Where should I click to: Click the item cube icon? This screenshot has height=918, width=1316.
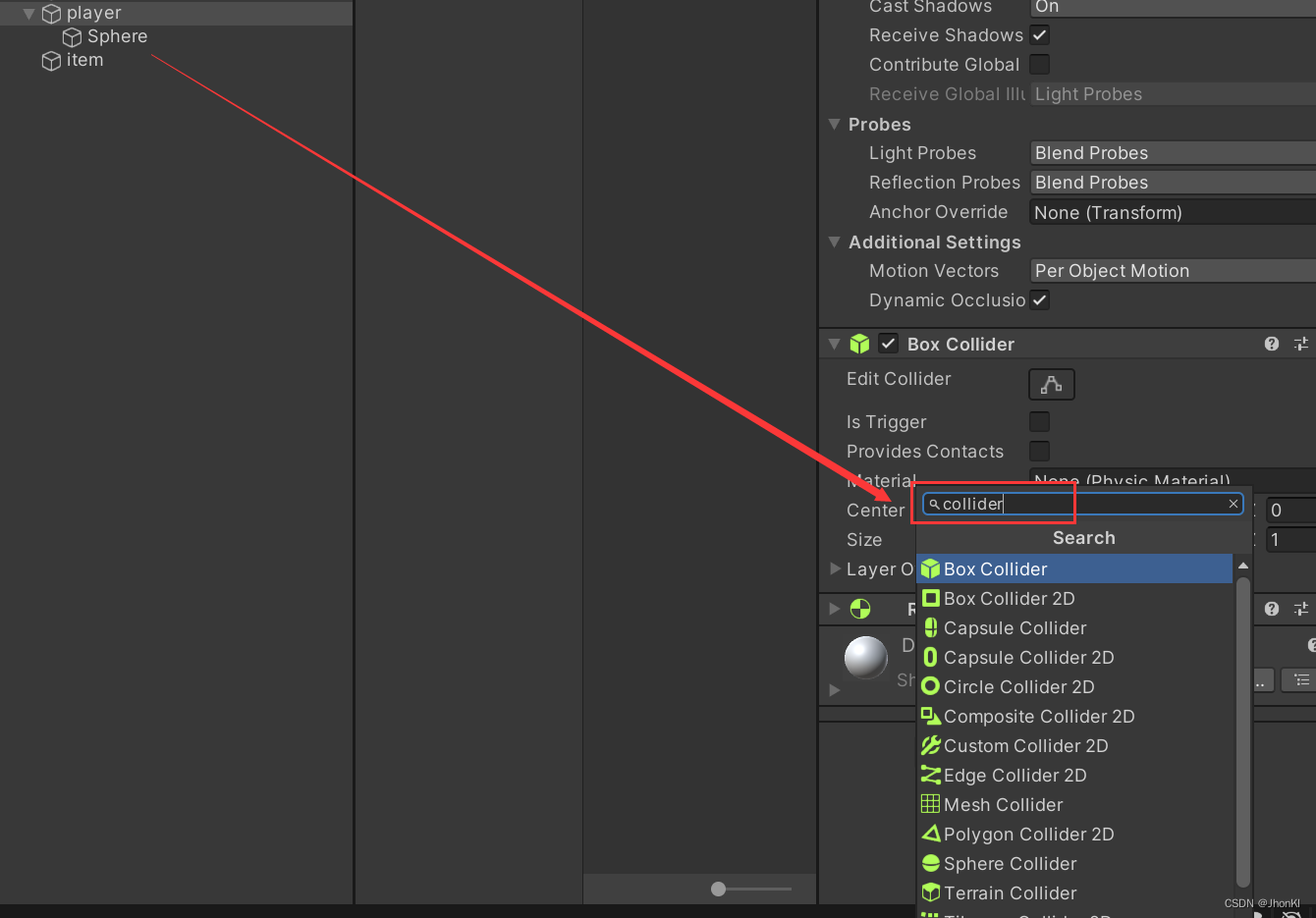pyautogui.click(x=51, y=61)
